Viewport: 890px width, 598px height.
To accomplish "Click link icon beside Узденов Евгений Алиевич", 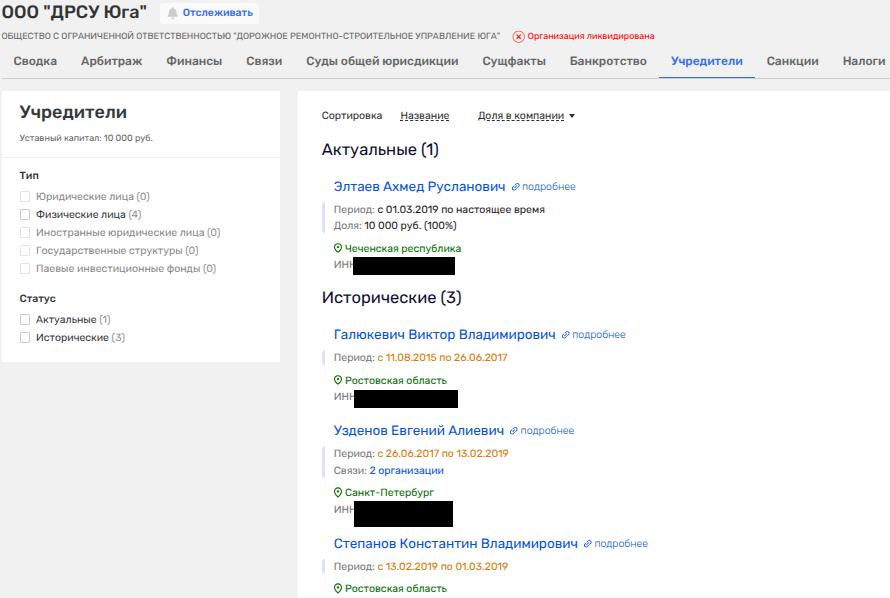I will (x=515, y=431).
